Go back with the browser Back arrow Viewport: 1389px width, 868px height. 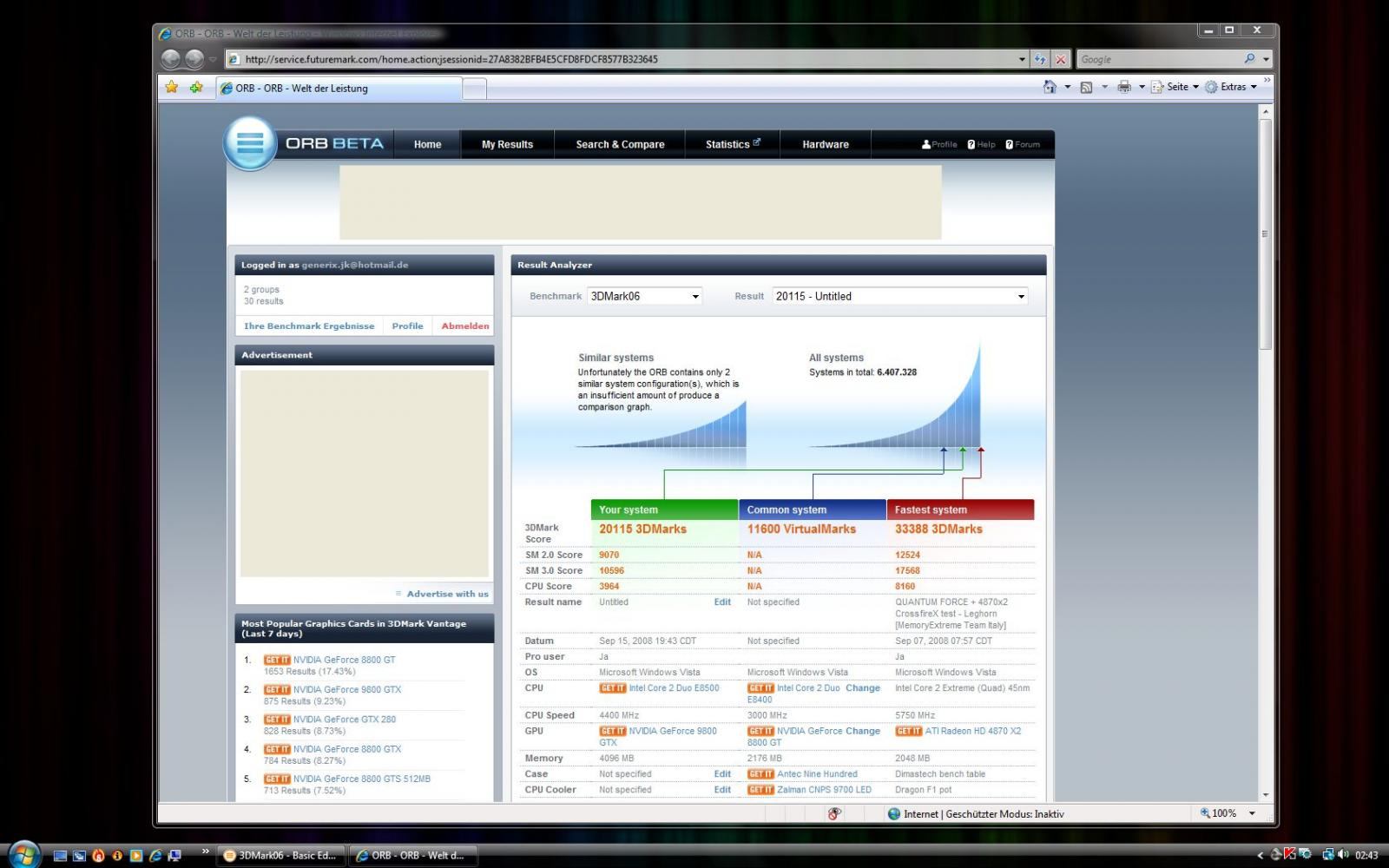[171, 59]
